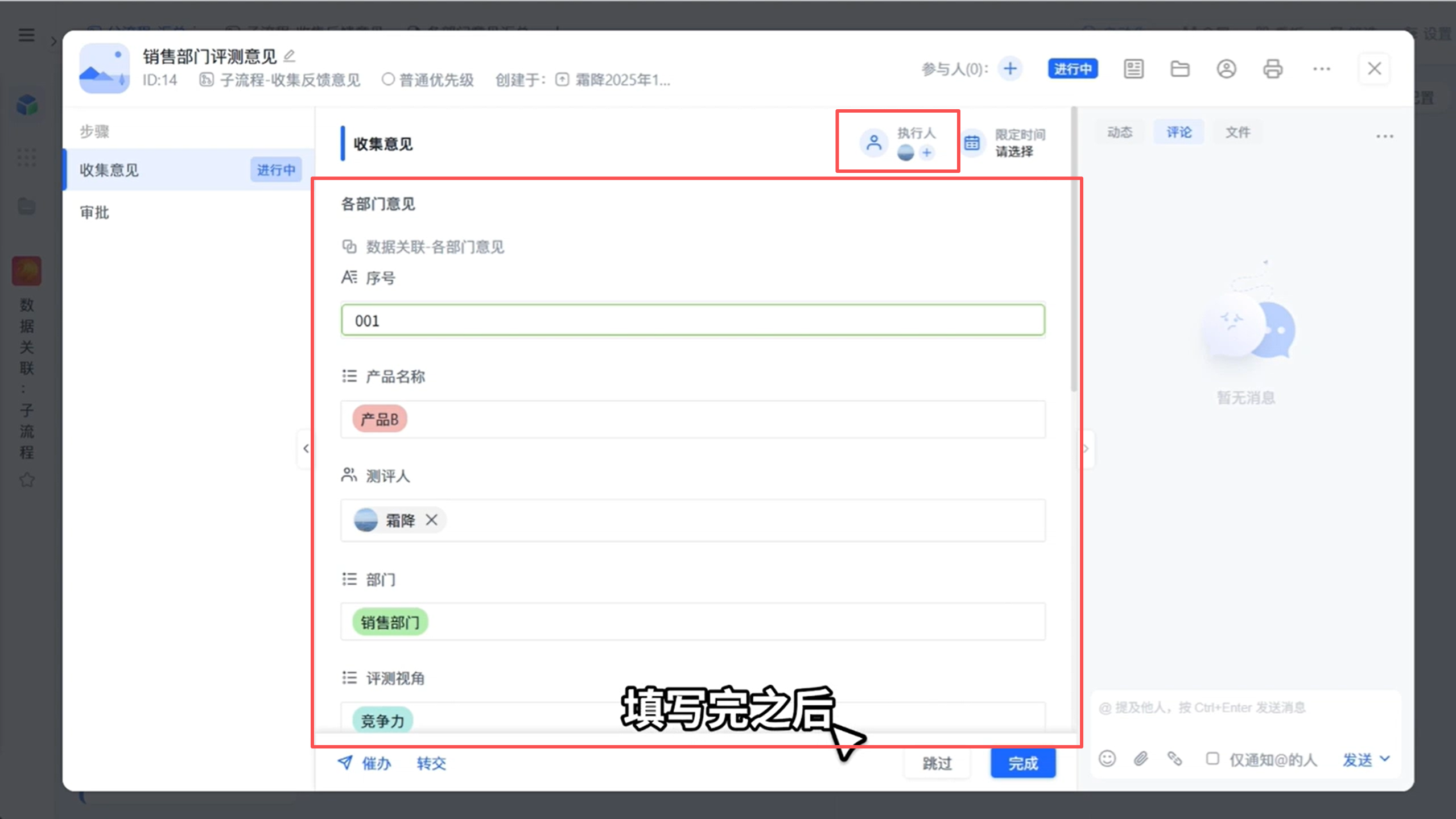Open the form layout view icon
Viewport: 1456px width, 819px height.
[x=1133, y=69]
